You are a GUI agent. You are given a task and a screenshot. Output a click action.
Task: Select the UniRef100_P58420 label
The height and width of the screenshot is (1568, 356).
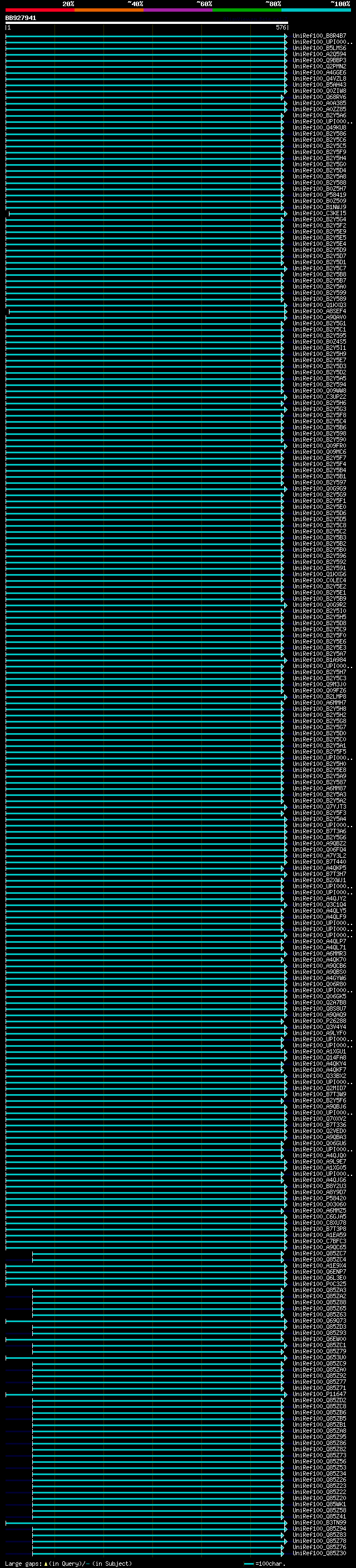click(319, 1198)
